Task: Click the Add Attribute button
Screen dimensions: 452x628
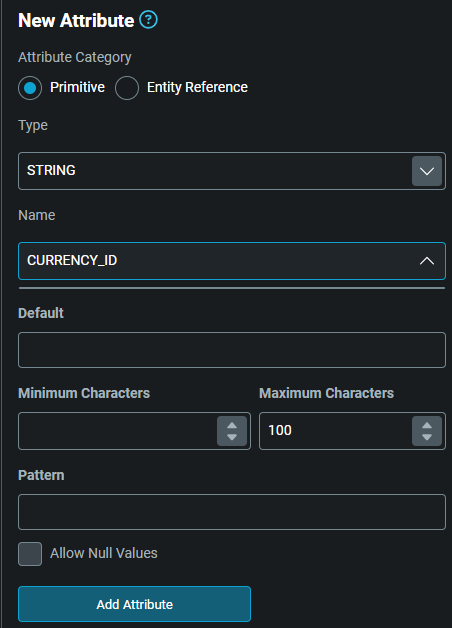Action: (135, 604)
